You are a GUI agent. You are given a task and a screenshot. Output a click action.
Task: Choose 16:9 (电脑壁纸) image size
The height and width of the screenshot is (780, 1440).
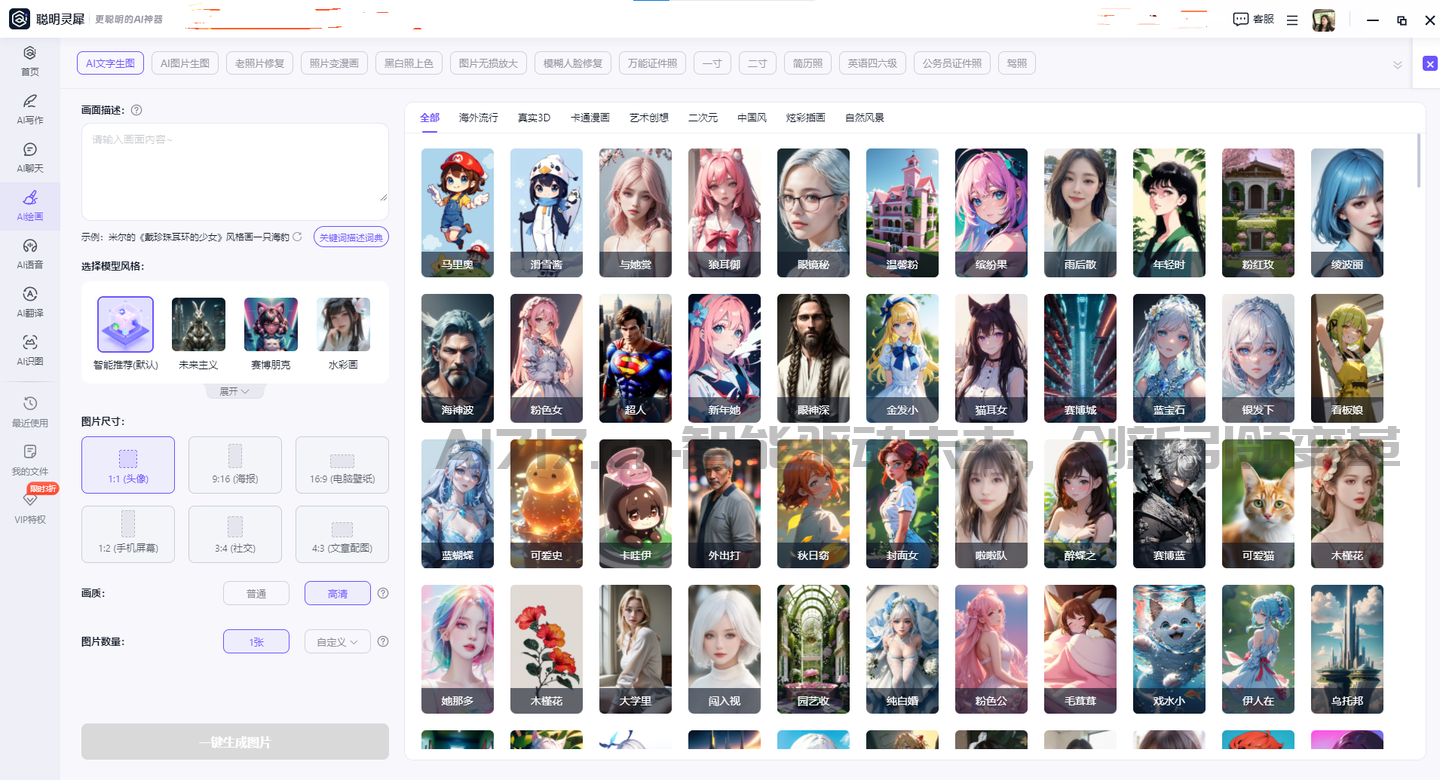pos(342,465)
